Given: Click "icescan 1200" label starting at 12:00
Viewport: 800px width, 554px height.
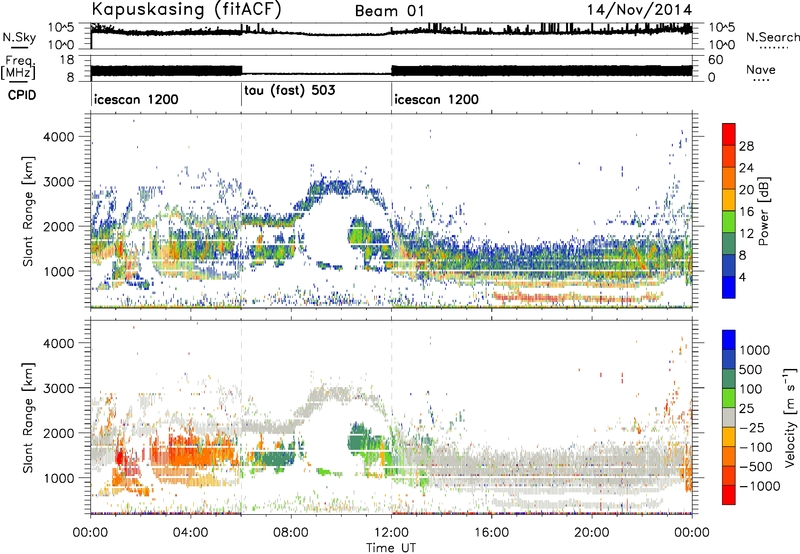Looking at the screenshot, I should coord(437,99).
